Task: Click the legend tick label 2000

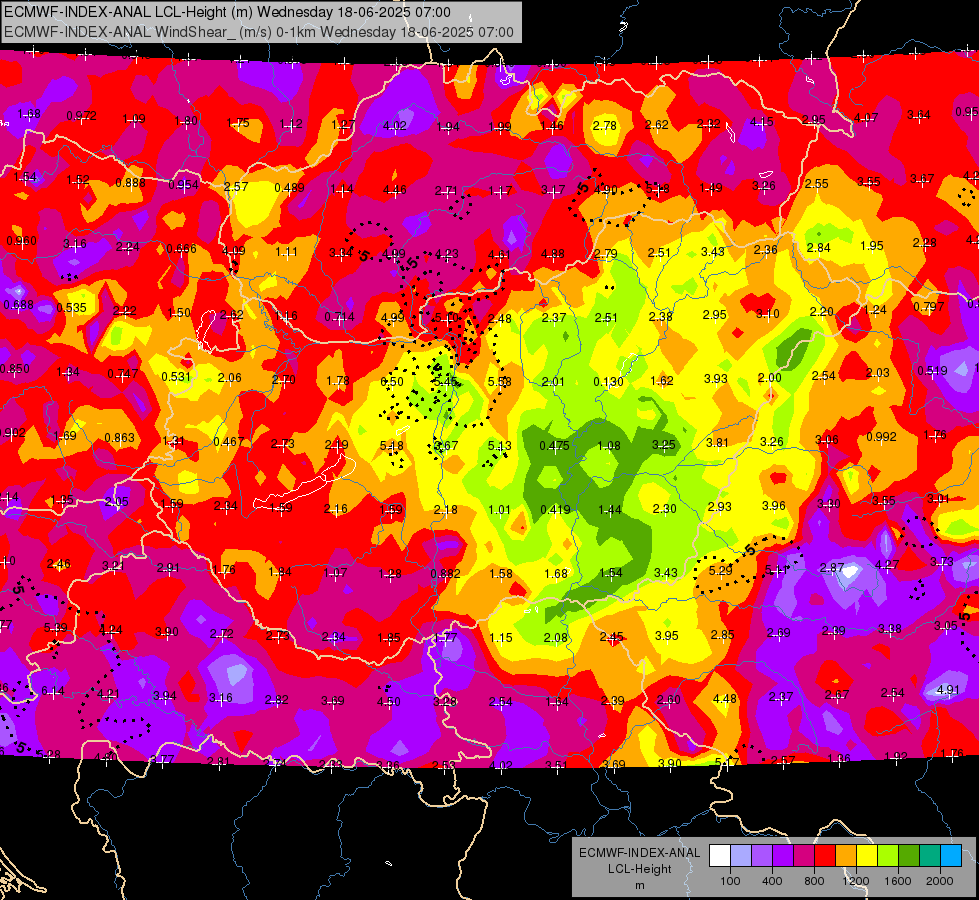Action: (x=940, y=881)
